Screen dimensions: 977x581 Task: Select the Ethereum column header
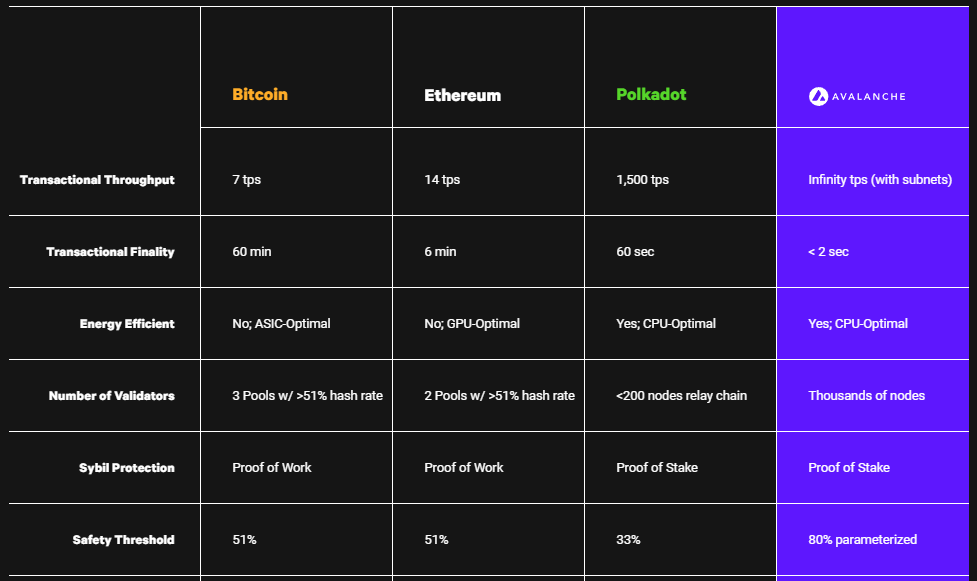tap(462, 95)
